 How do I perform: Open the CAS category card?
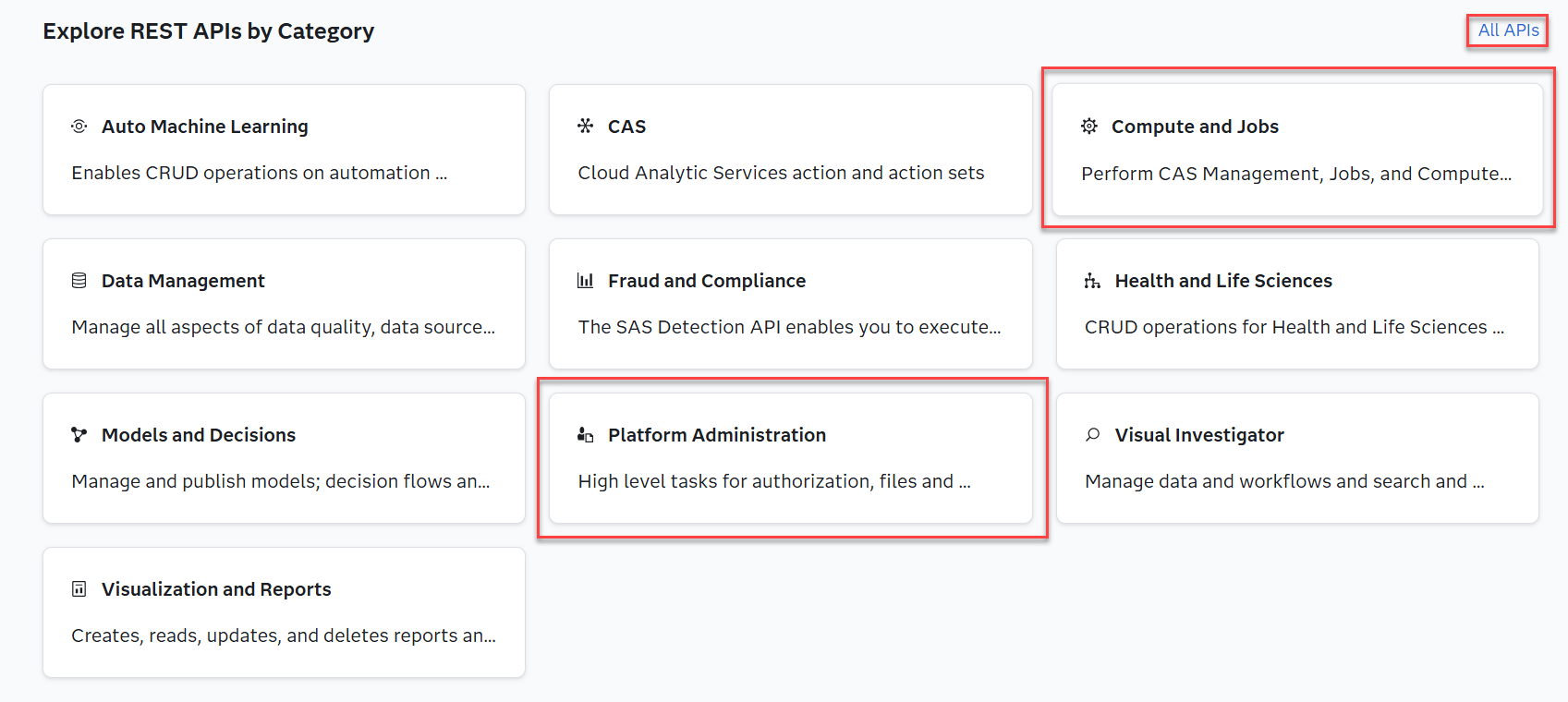791,150
